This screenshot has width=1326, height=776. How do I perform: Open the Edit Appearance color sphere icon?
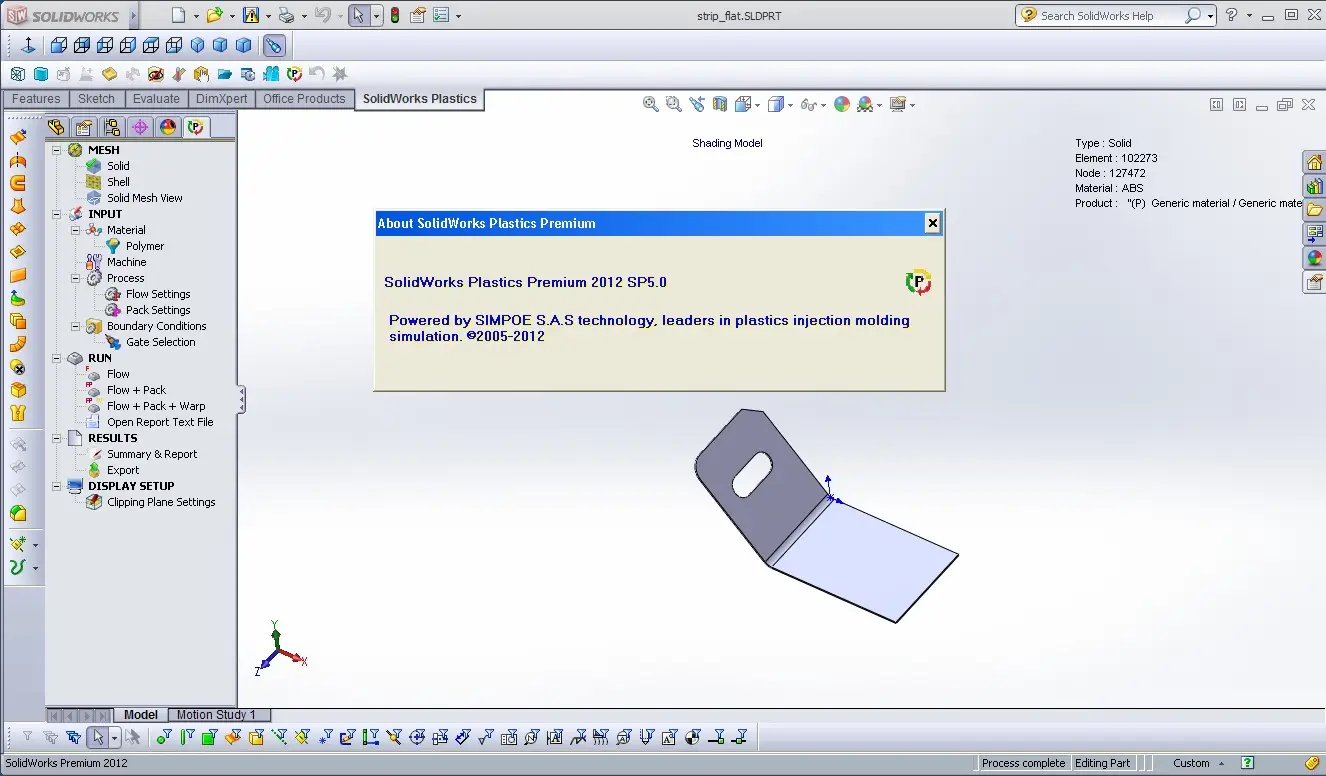(x=842, y=104)
